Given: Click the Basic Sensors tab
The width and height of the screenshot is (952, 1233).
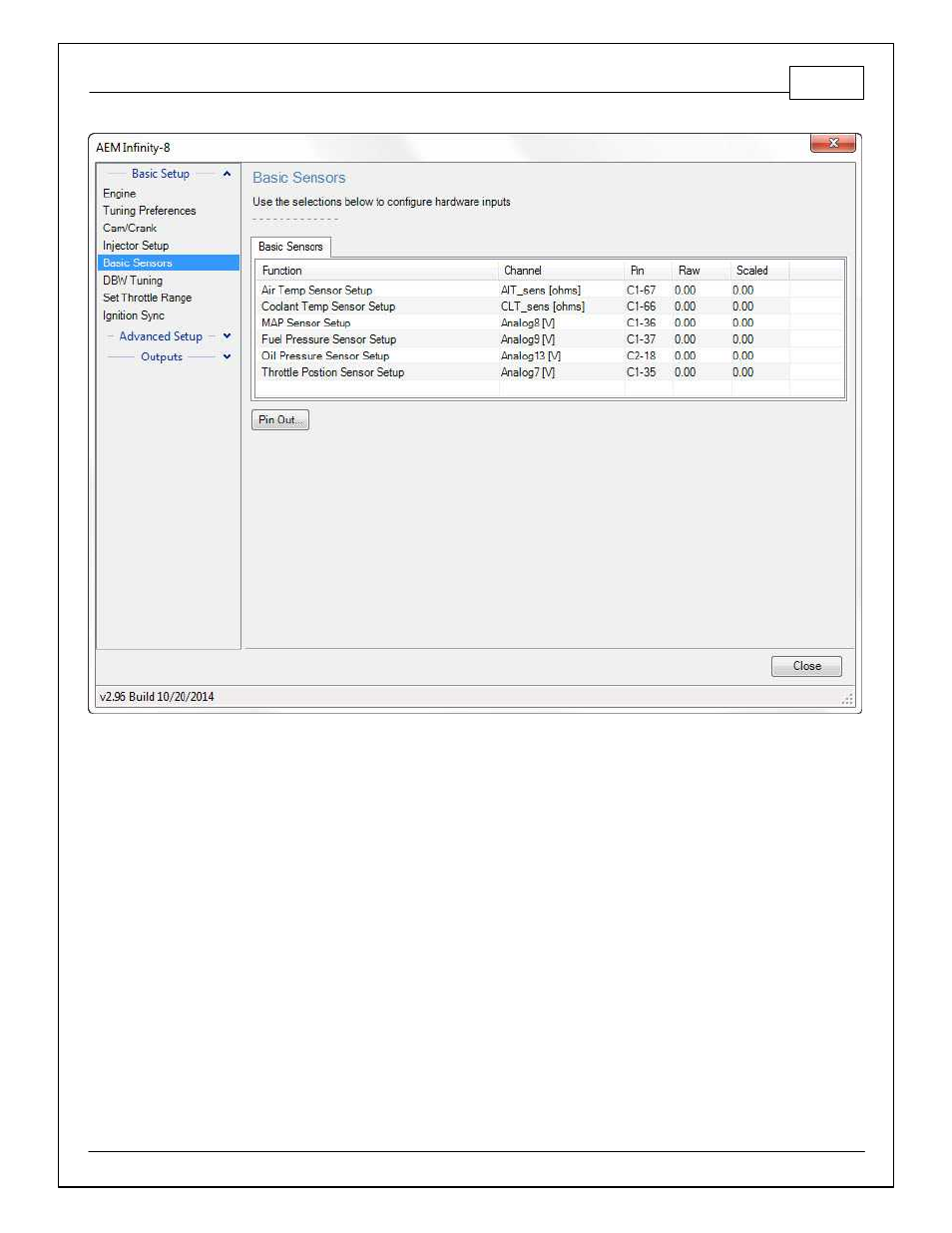Looking at the screenshot, I should click(290, 247).
